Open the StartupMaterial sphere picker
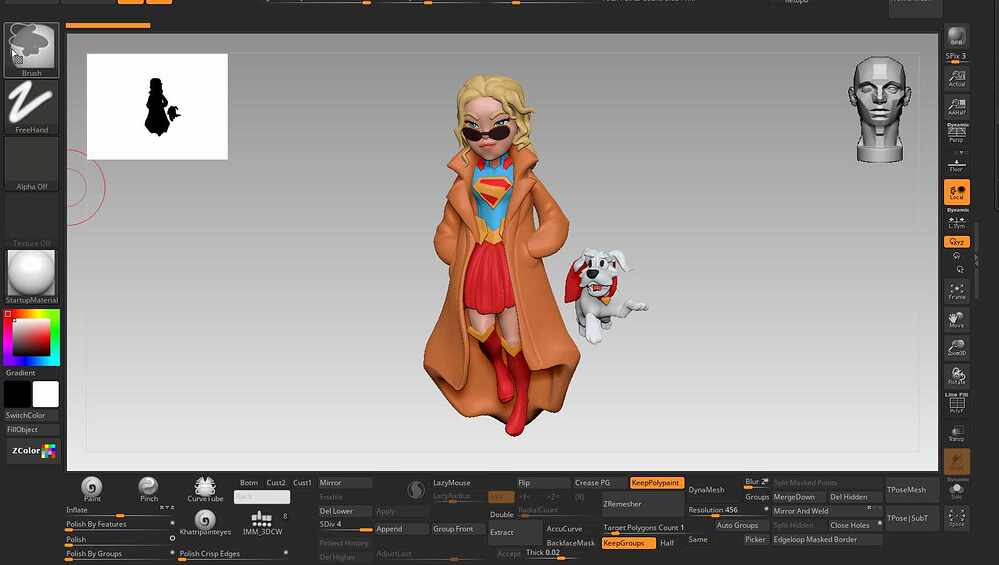Viewport: 999px width, 565px height. (x=32, y=276)
